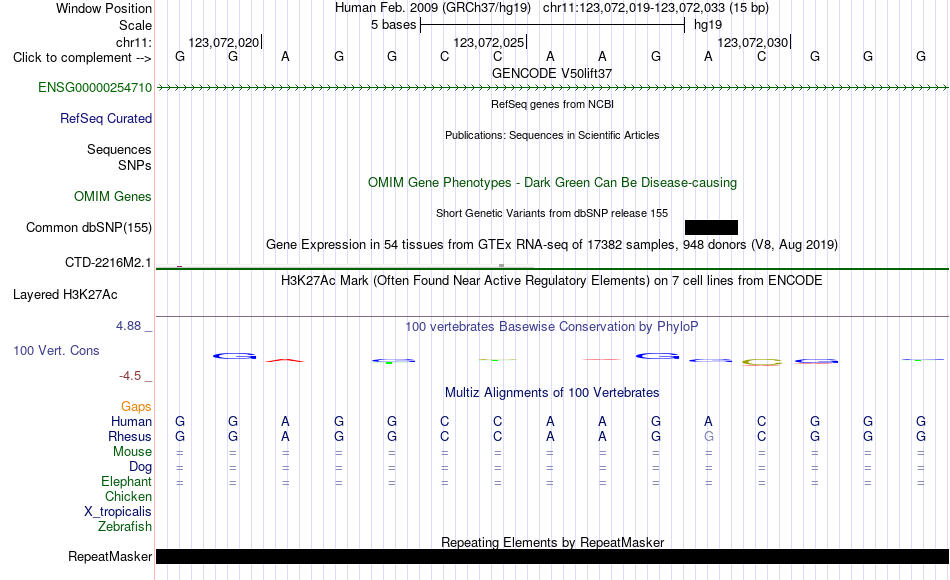Click 'Short Genetic Variants from dbSNP release 155'

[552, 213]
